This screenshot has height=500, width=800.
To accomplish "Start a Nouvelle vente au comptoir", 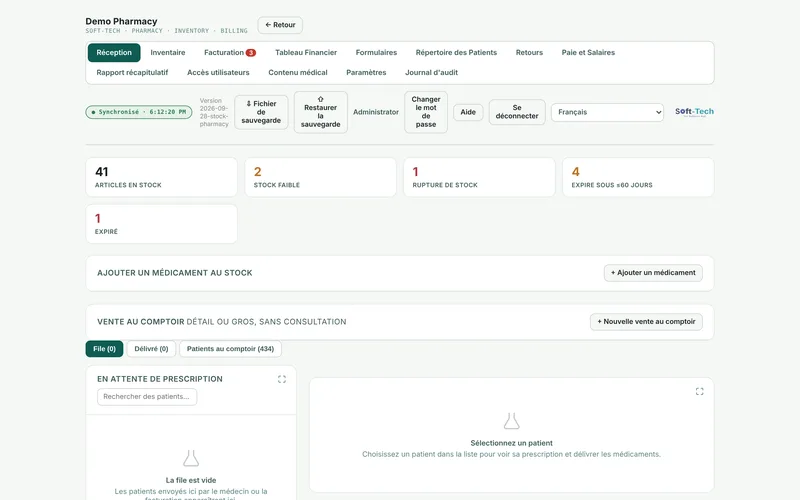I will [x=646, y=322].
